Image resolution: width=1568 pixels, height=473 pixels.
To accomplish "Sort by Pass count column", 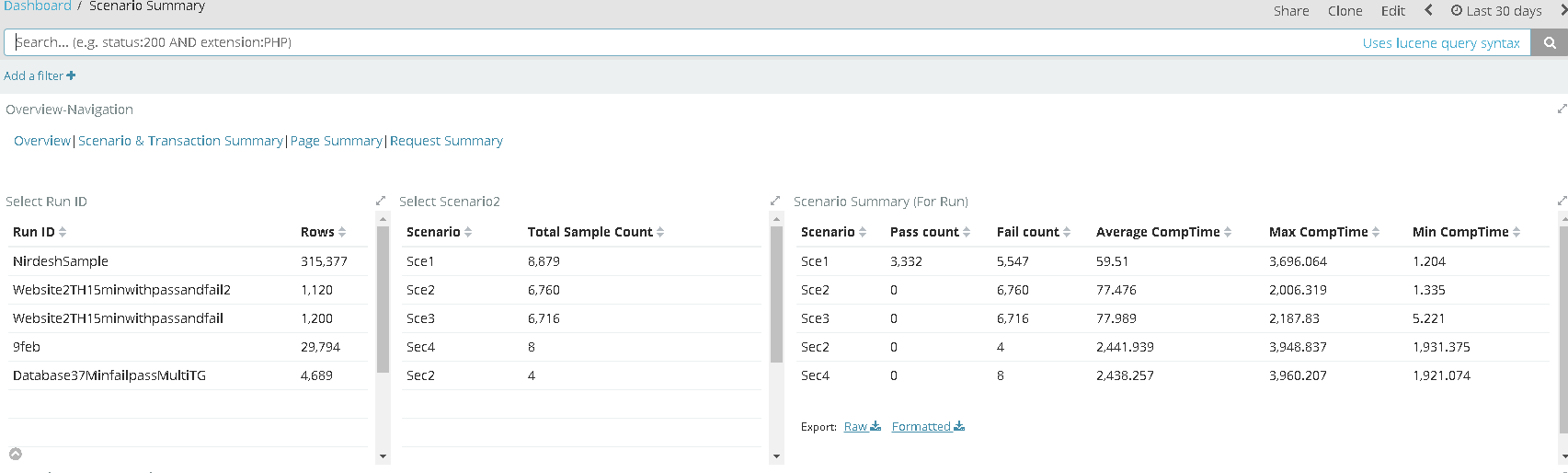I will pyautogui.click(x=967, y=232).
